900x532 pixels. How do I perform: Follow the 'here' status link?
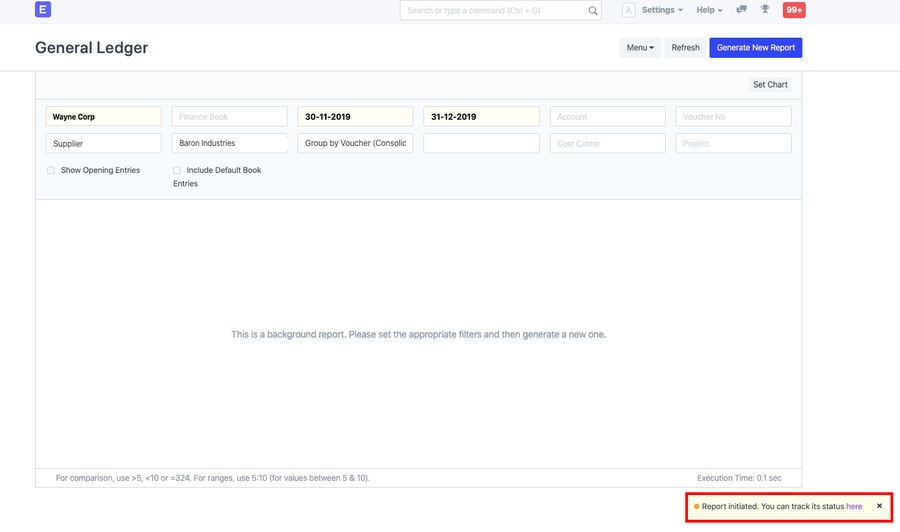854,507
